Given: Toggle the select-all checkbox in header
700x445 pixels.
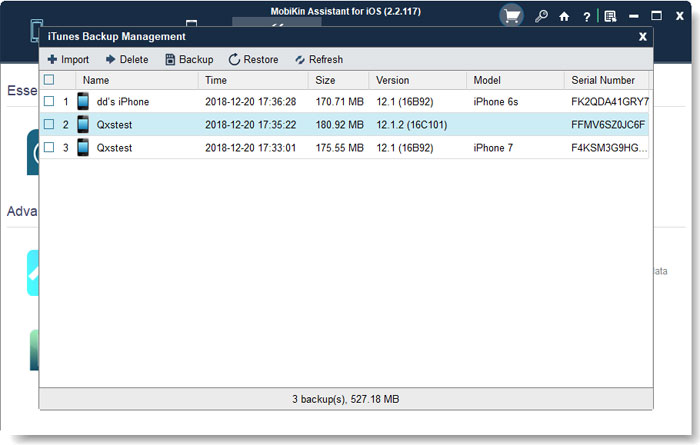Looking at the screenshot, I should (x=49, y=79).
